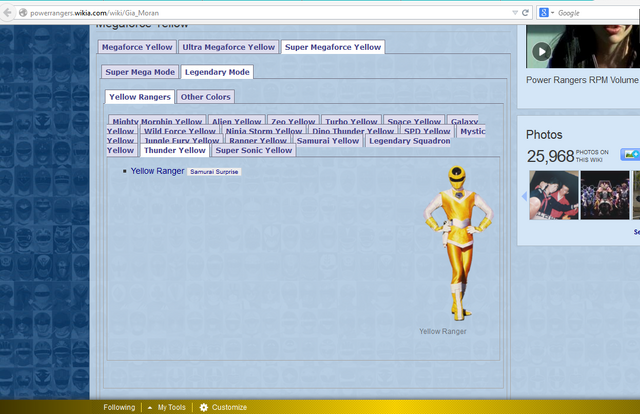Follow the Yellow Ranger bullet link
Image resolution: width=640 pixels, height=414 pixels.
(x=157, y=171)
